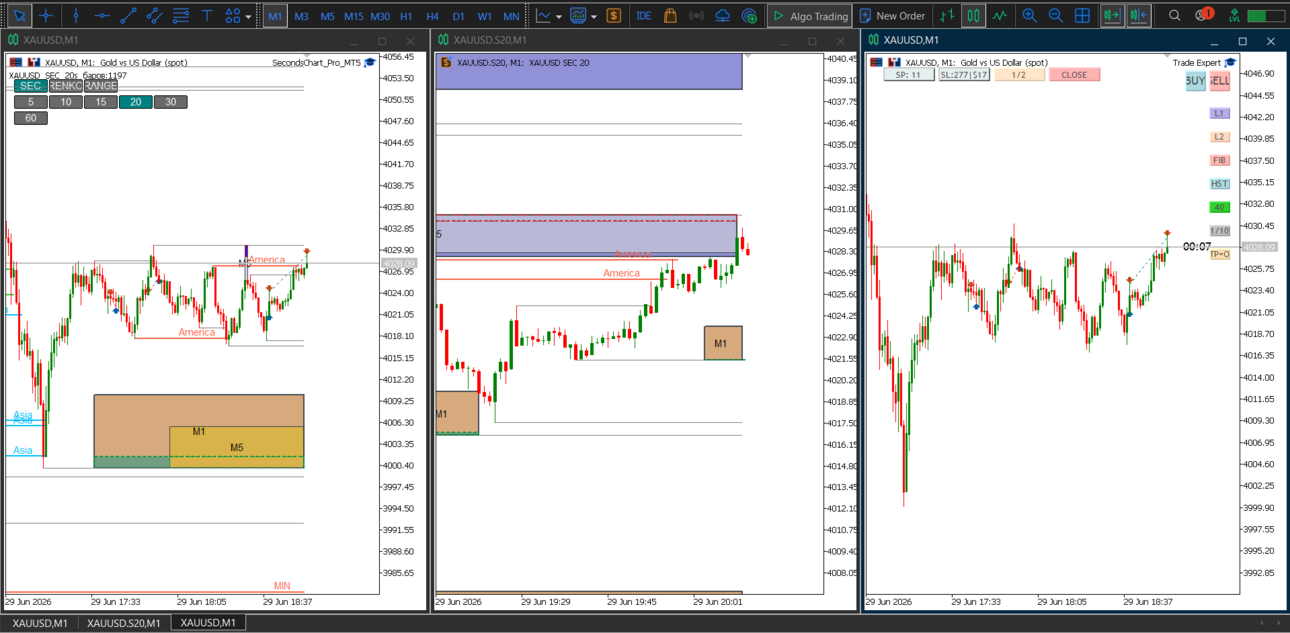The image size is (1290, 633).
Task: Toggle the FIB pink button
Action: (1219, 160)
